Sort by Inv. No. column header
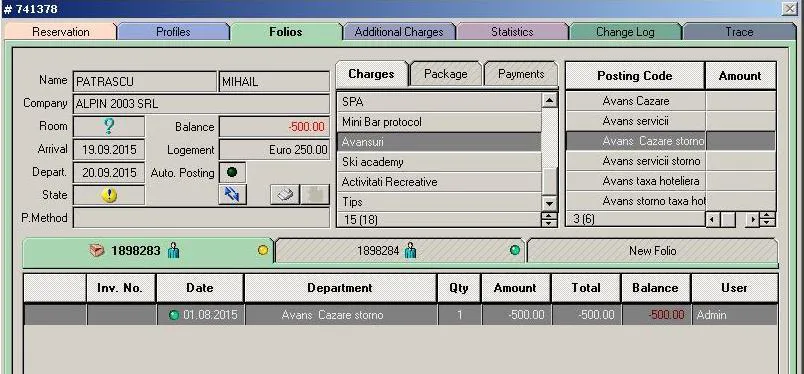Screen dimensions: 804x374 pos(120,288)
